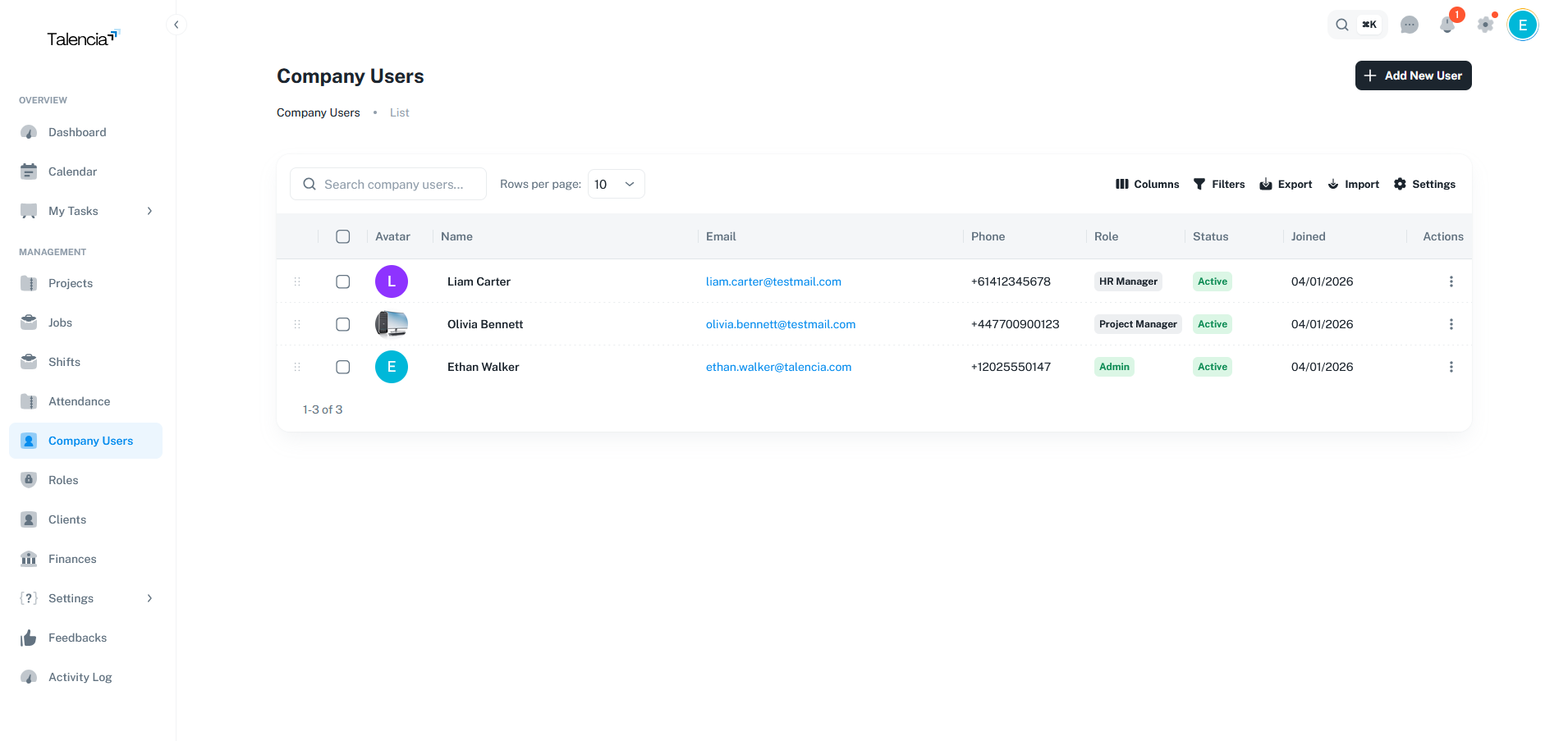Open the messages bubble icon in top bar
Viewport: 1568px width, 741px height.
click(1410, 25)
